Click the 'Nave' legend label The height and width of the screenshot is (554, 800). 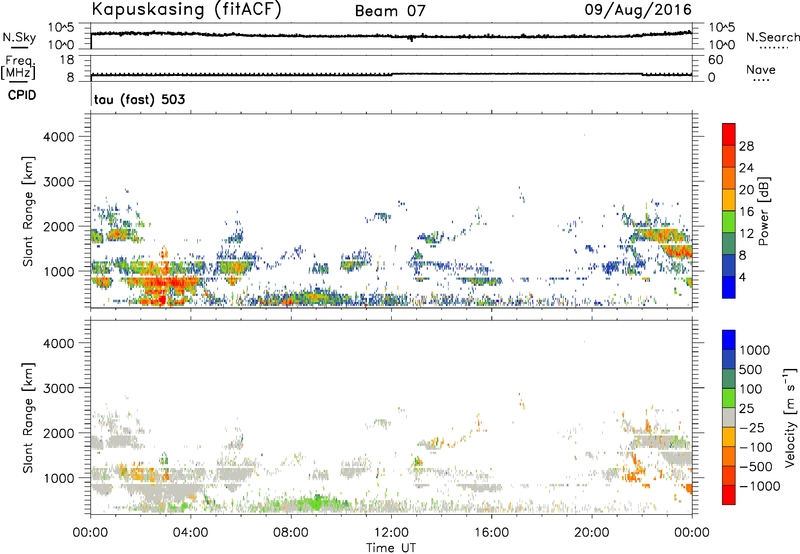point(761,70)
